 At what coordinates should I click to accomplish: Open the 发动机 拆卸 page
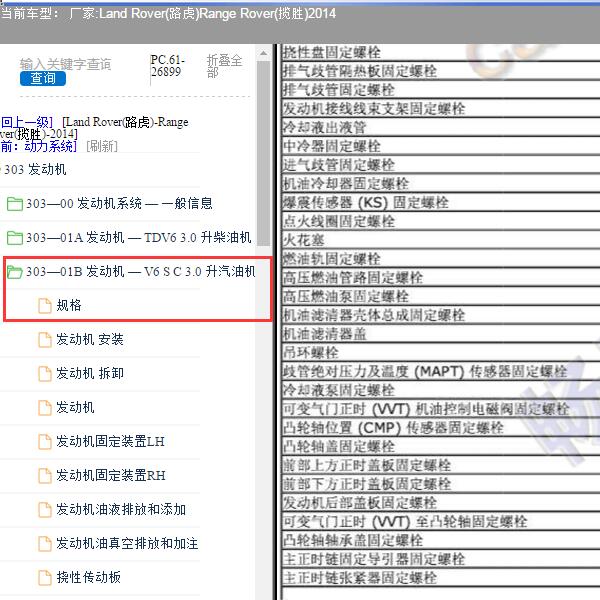tap(90, 373)
